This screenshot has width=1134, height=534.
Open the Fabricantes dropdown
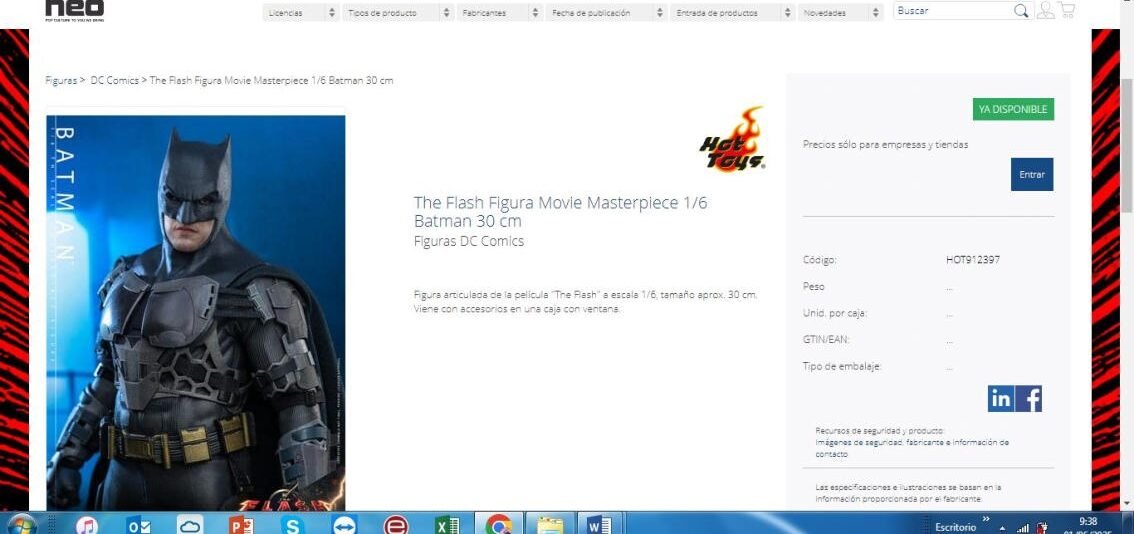point(499,12)
